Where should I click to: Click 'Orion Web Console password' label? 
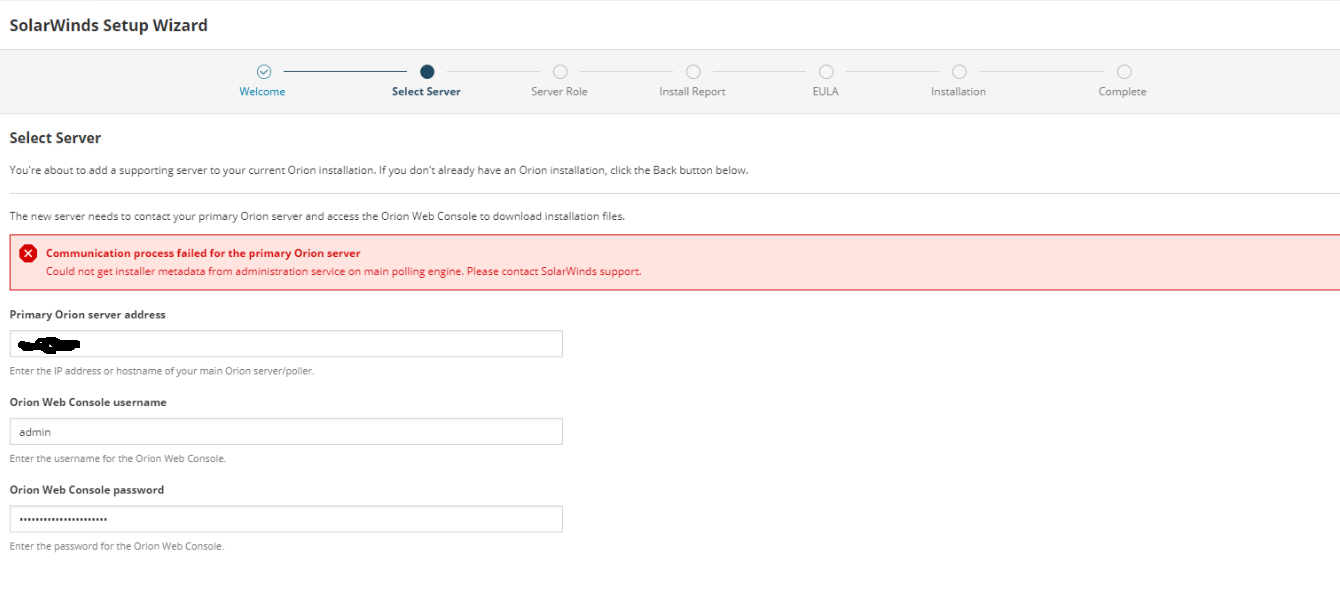87,490
